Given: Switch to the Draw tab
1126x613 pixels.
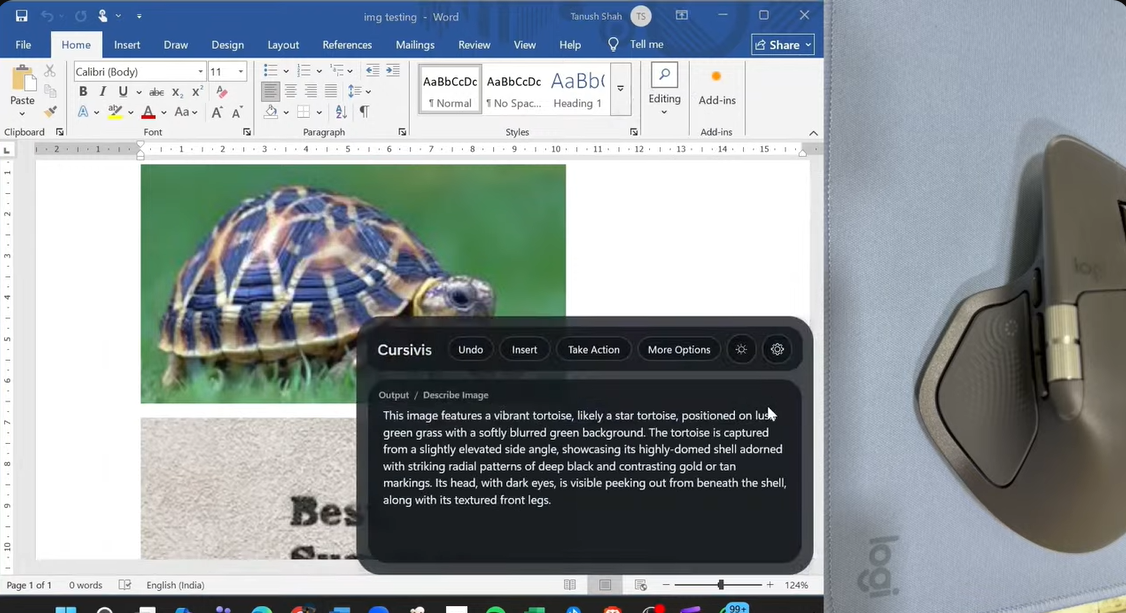Looking at the screenshot, I should click(x=175, y=45).
